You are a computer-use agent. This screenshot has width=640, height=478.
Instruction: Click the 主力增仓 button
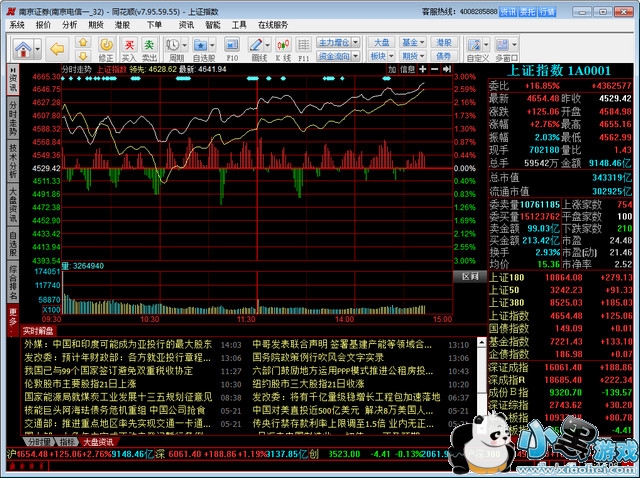[x=333, y=42]
